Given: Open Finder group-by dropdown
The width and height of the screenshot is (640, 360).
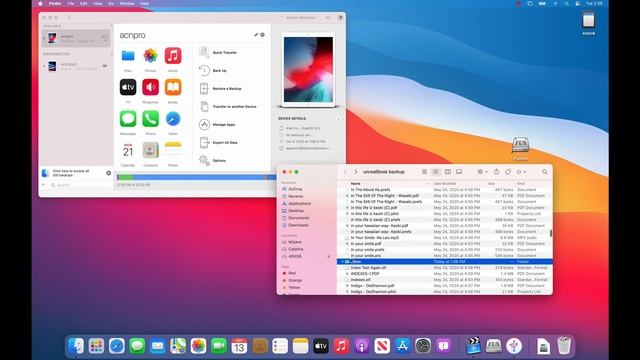Looking at the screenshot, I should pyautogui.click(x=482, y=172).
